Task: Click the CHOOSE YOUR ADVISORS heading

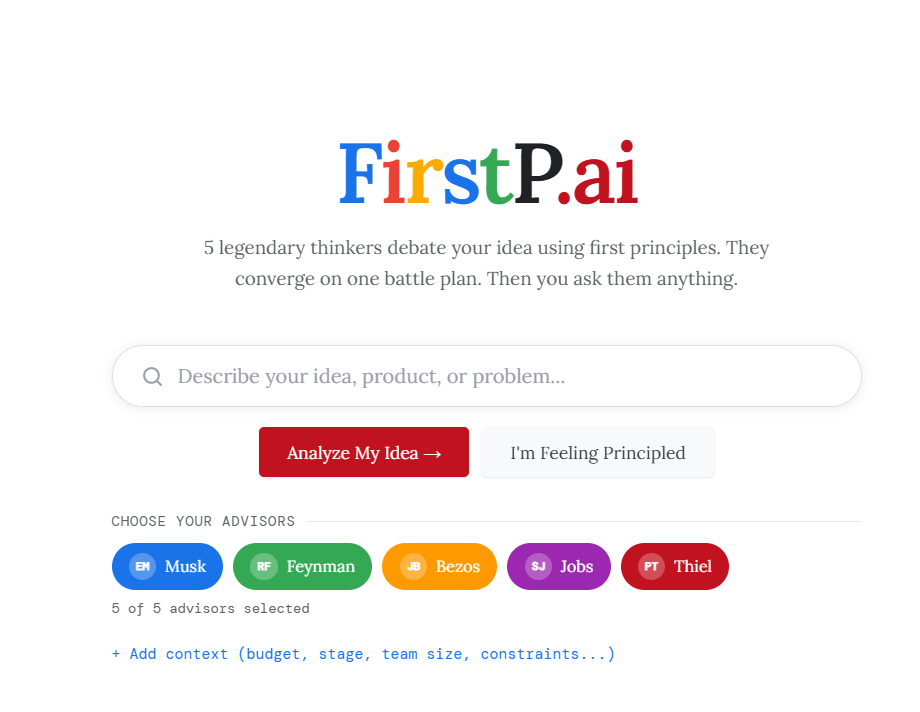Action: (x=203, y=521)
